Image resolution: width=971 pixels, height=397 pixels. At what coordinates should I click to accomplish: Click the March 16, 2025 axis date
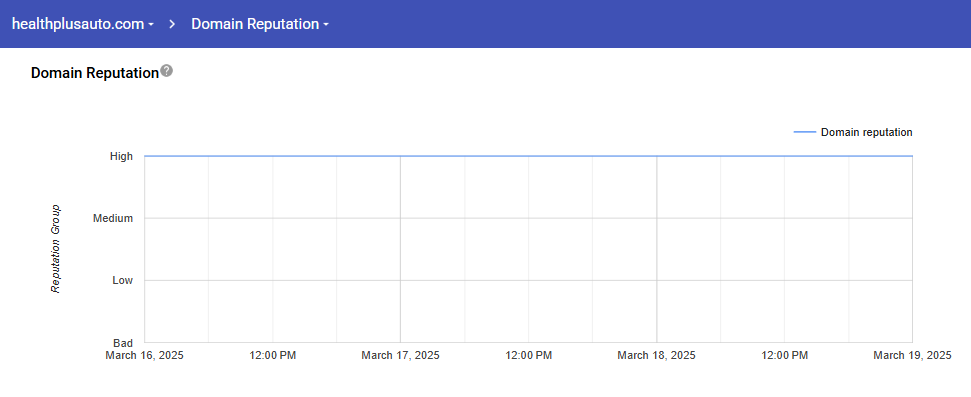[144, 356]
